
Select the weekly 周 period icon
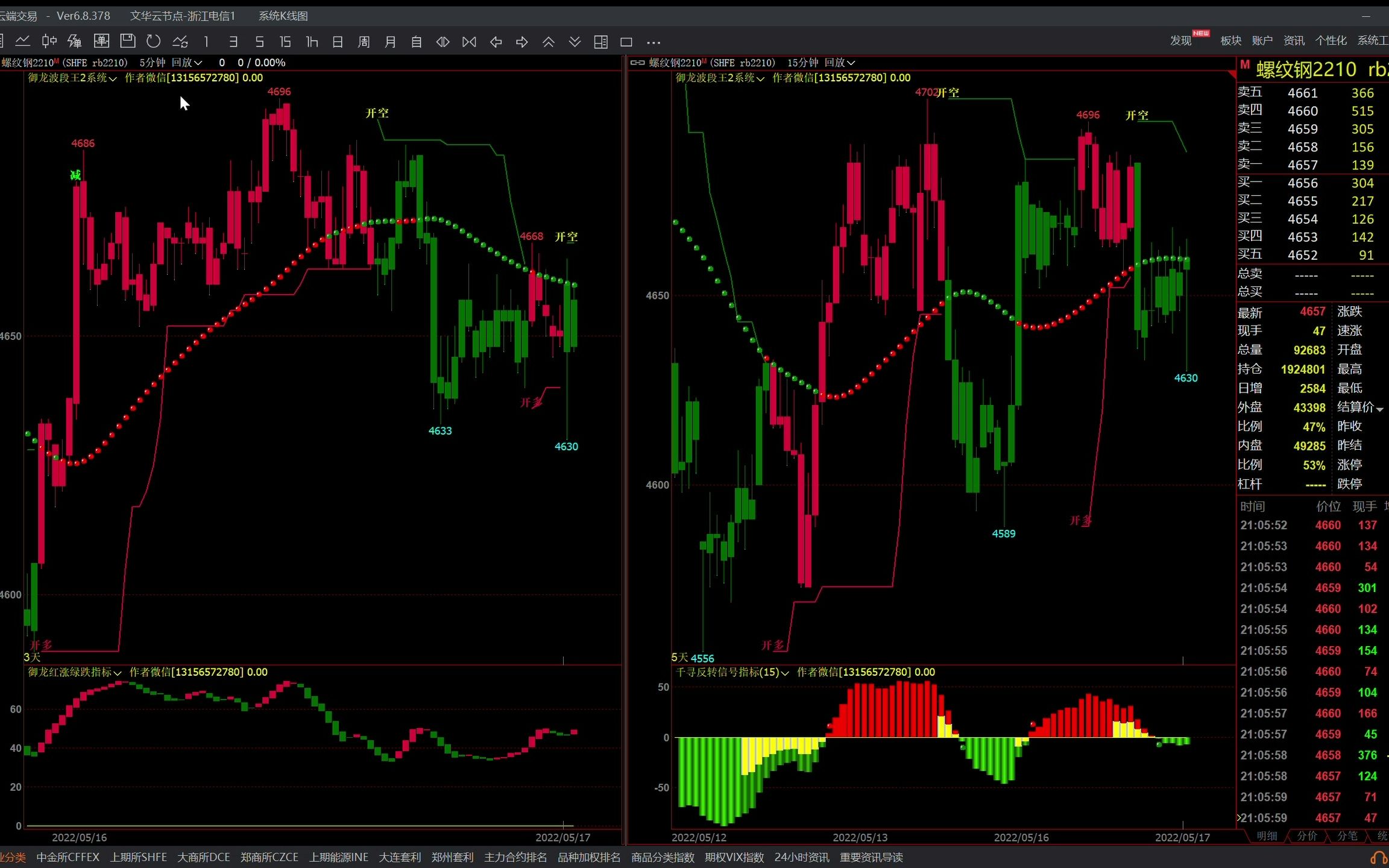(x=364, y=42)
